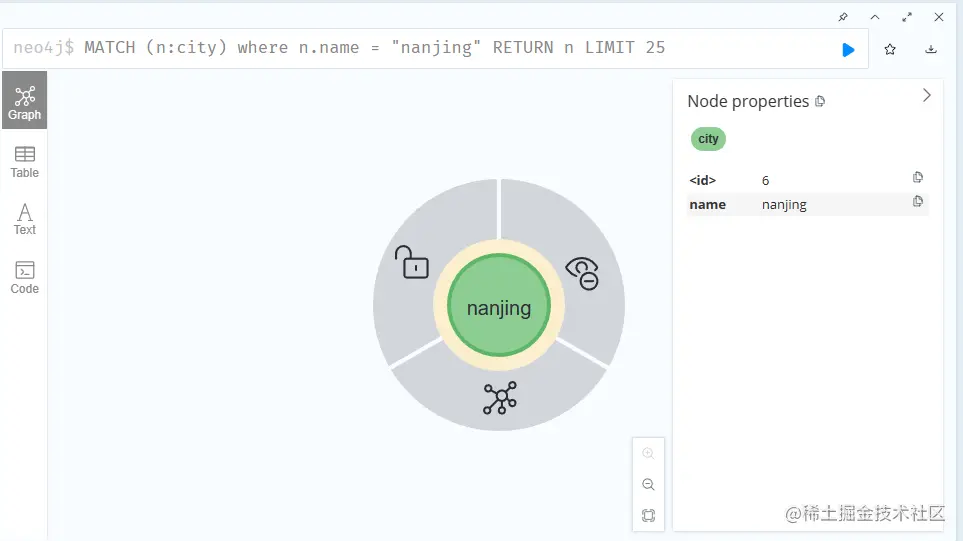Fit graph to screen
Image resolution: width=963 pixels, height=541 pixels.
648,515
